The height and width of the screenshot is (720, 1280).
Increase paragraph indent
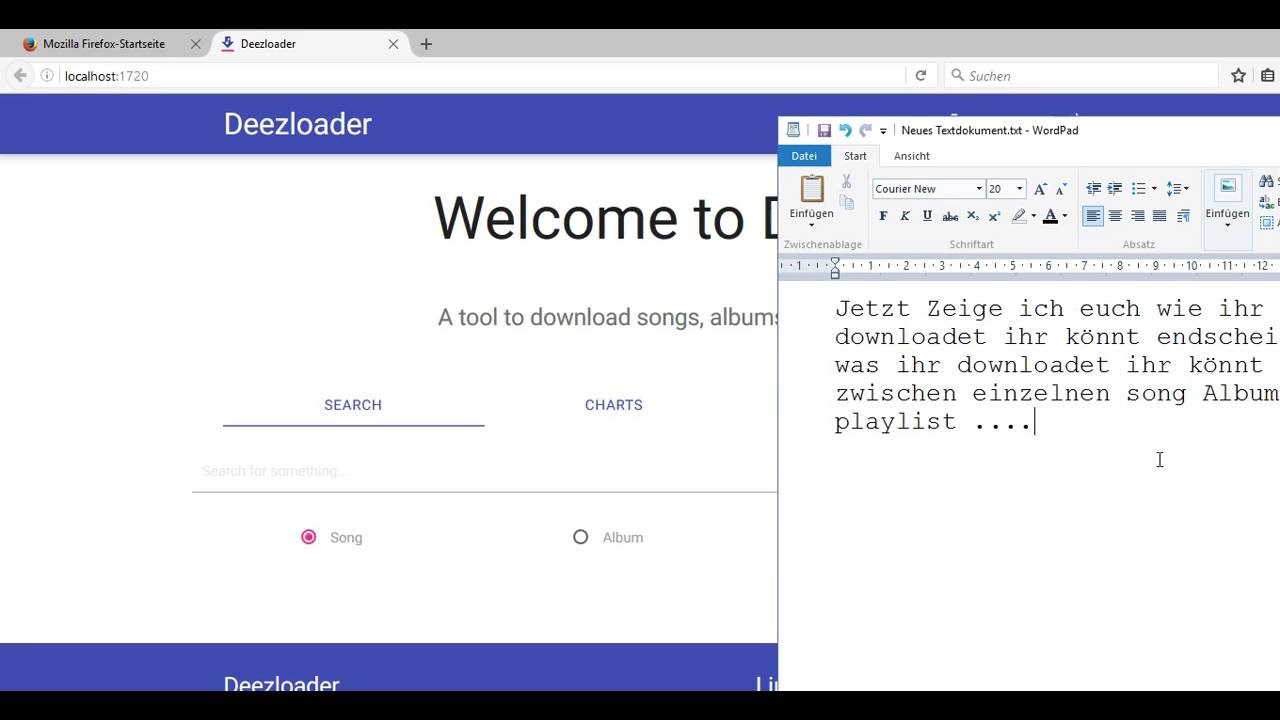(1114, 189)
